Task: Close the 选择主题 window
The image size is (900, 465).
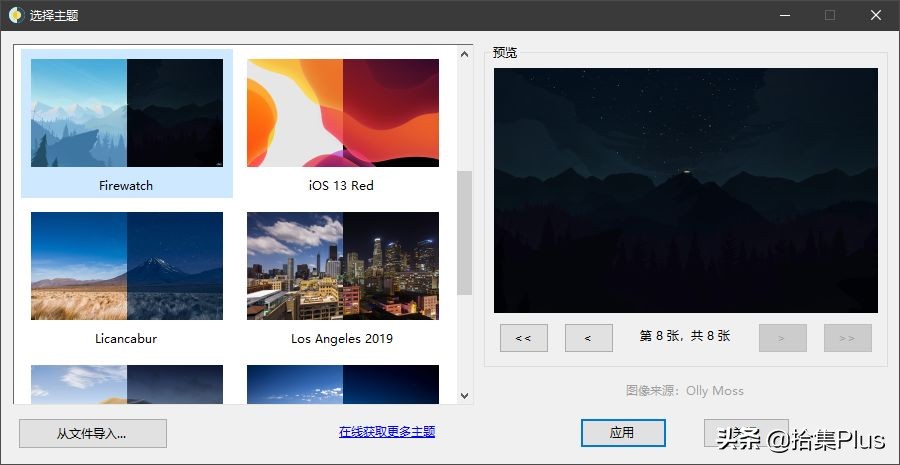Action: [876, 16]
